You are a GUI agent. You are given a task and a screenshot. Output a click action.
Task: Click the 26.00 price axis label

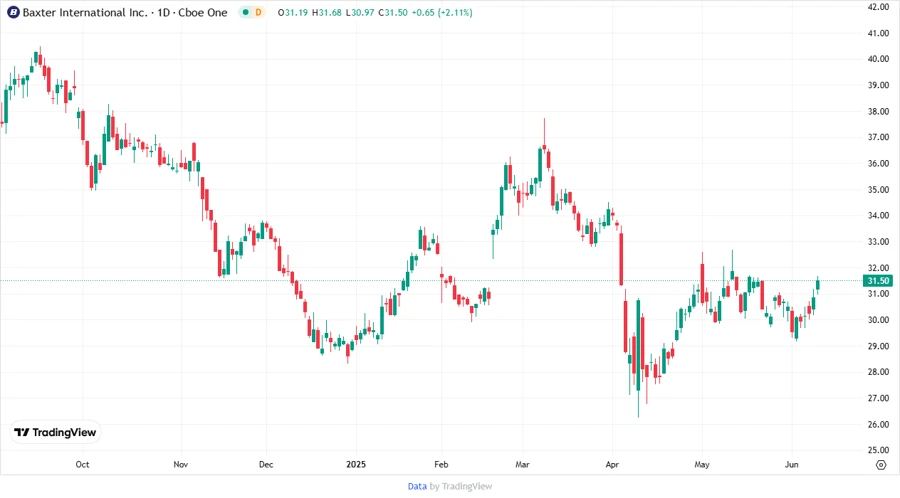pyautogui.click(x=878, y=425)
